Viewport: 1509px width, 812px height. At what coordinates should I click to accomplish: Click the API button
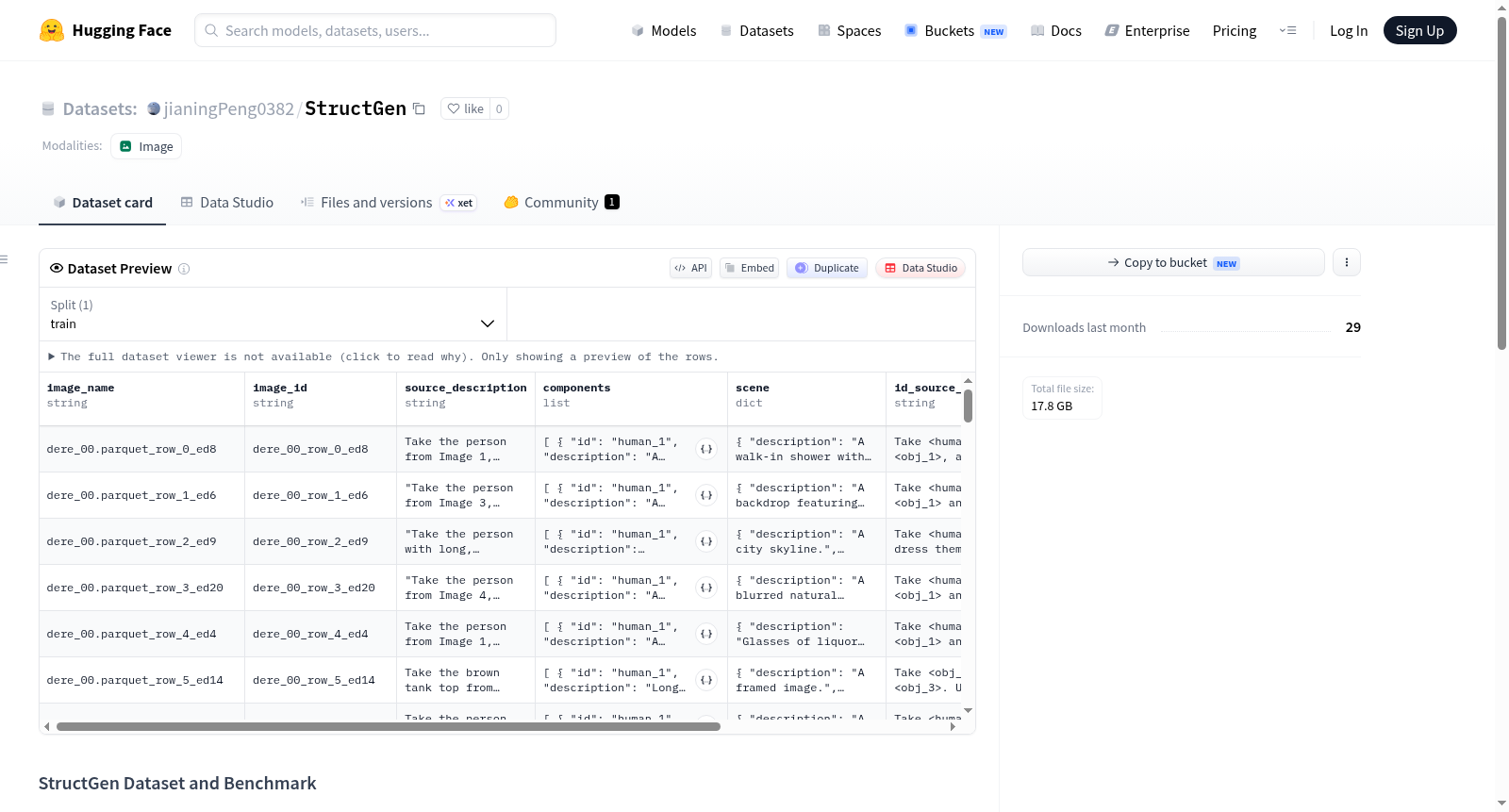690,268
